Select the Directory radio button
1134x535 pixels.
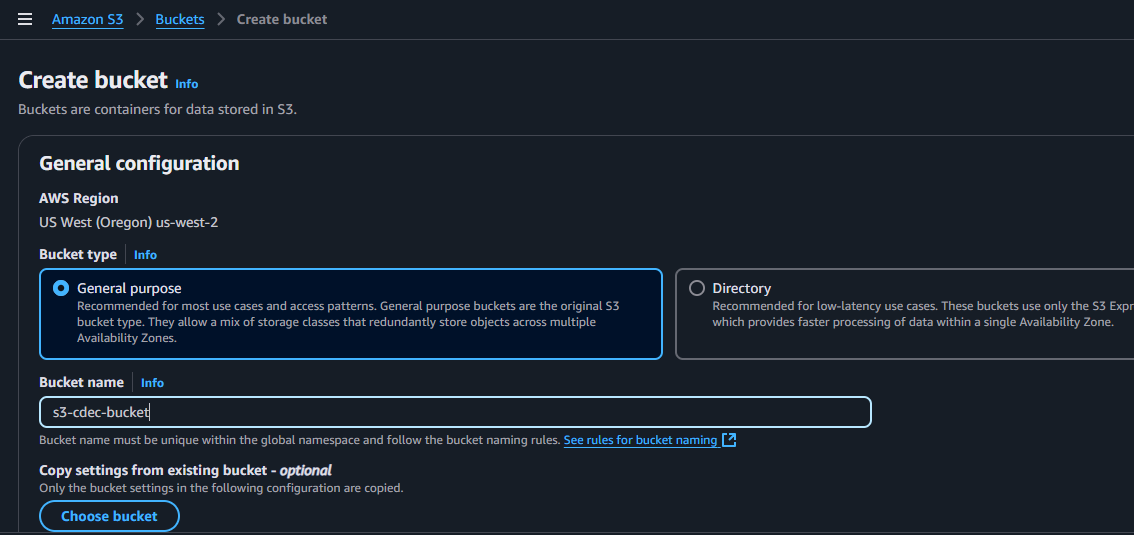click(x=697, y=288)
